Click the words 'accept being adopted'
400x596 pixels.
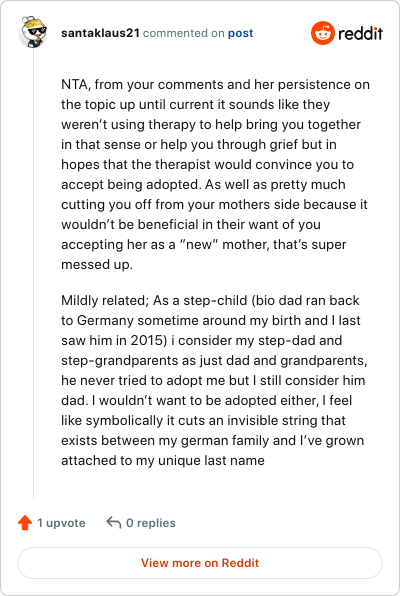coord(131,184)
